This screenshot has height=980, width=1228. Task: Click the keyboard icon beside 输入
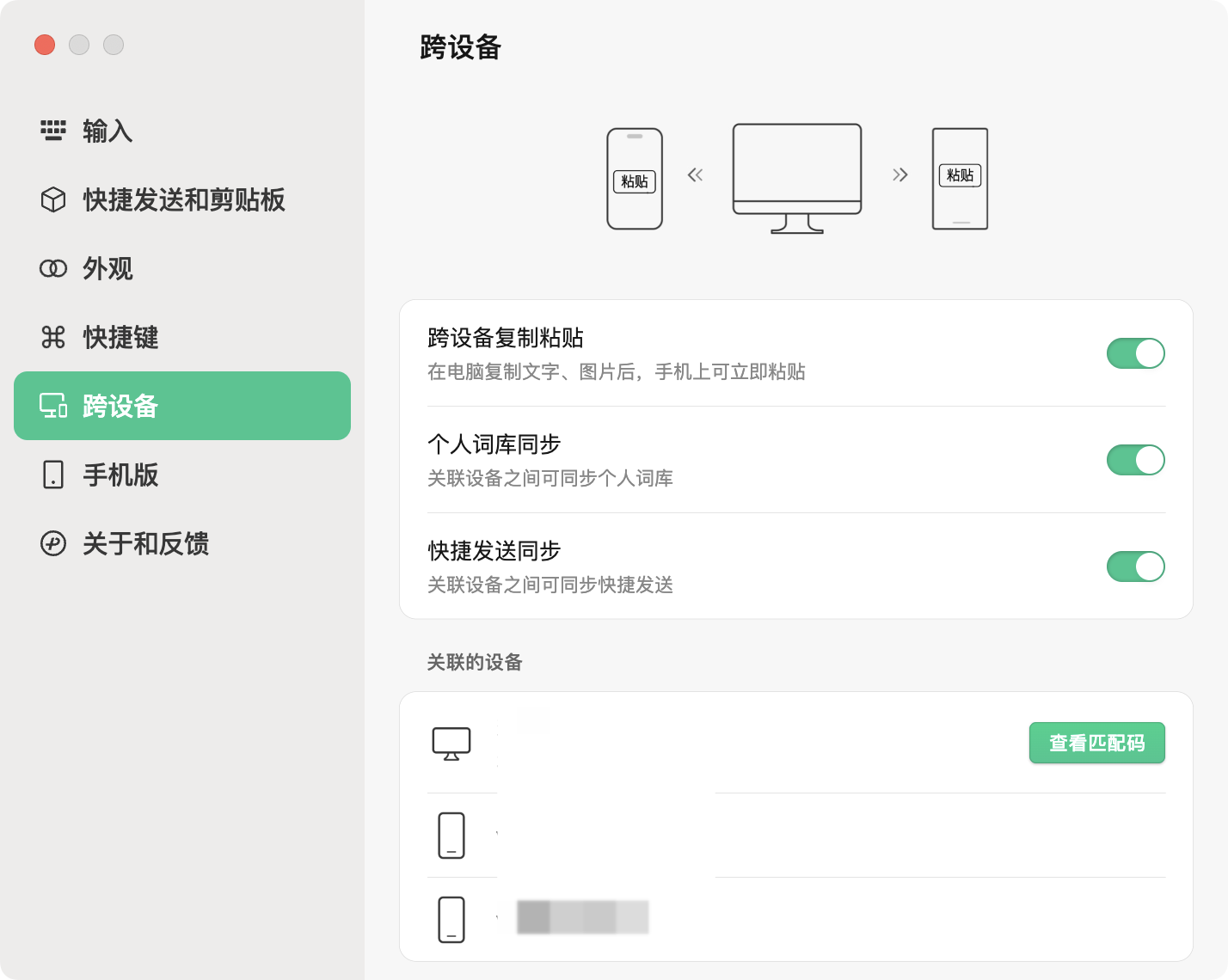53,131
